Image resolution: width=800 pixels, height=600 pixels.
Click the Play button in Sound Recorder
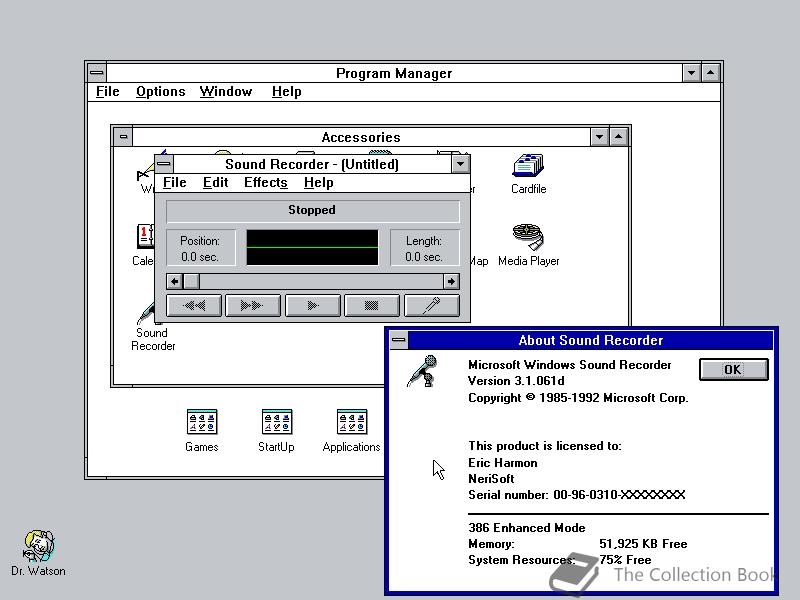[x=313, y=306]
